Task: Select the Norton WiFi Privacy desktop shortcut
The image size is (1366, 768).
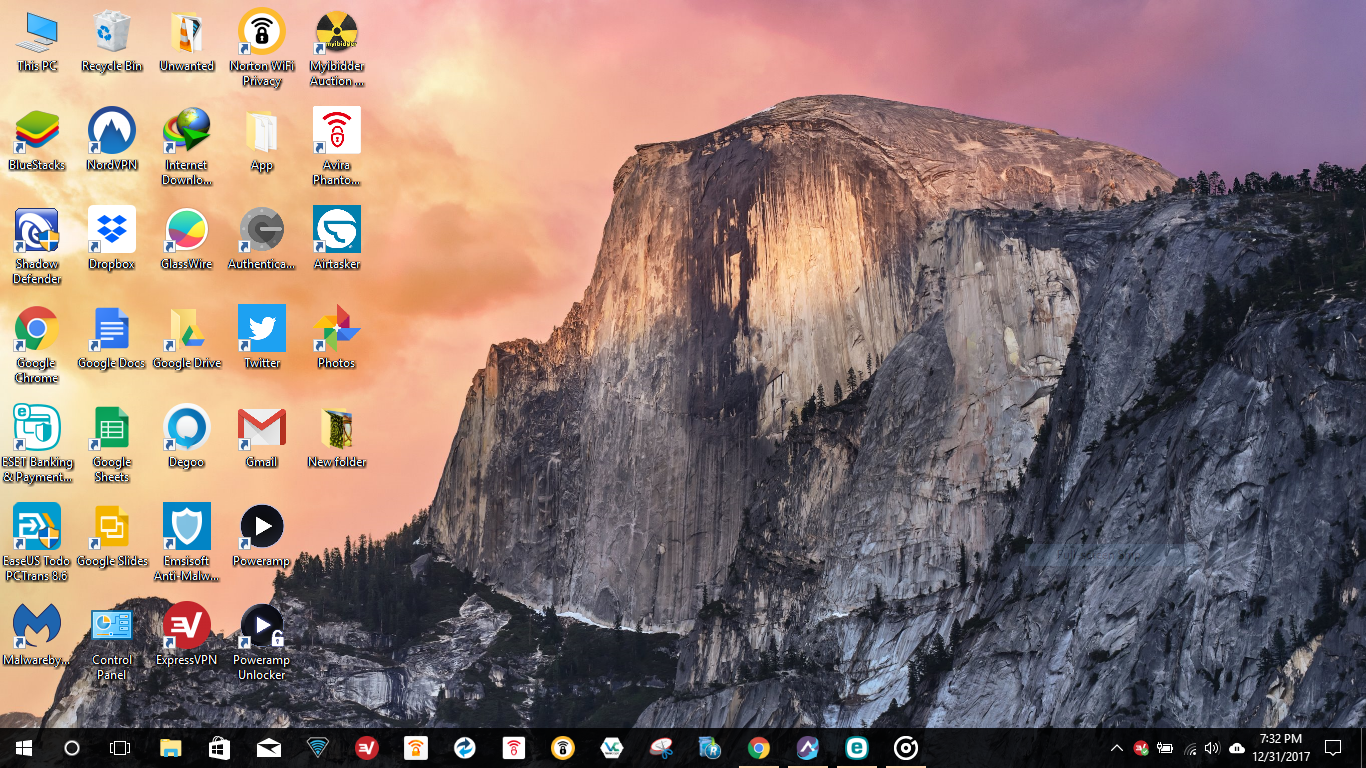Action: [262, 48]
